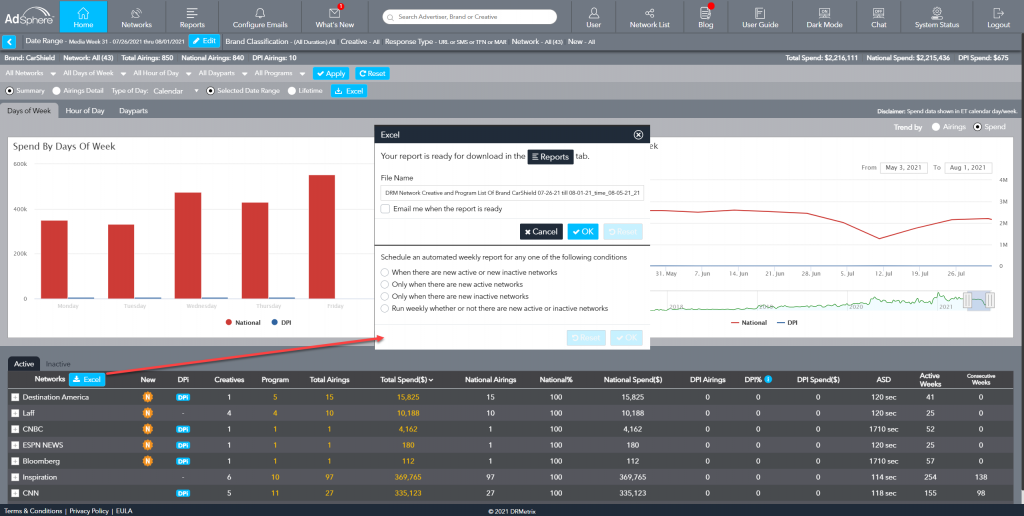Image resolution: width=1024 pixels, height=516 pixels.
Task: Click the Reports button in Excel dialog
Action: [551, 157]
